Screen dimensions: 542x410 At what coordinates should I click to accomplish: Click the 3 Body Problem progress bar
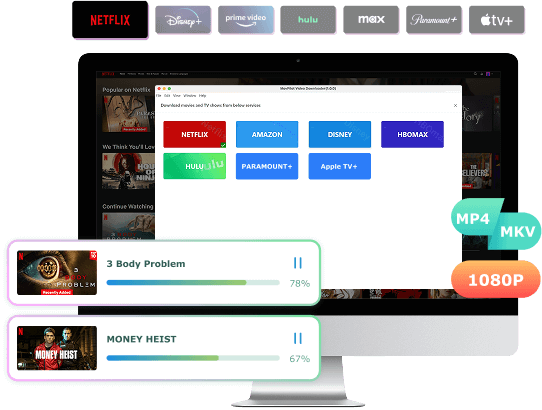(x=193, y=283)
